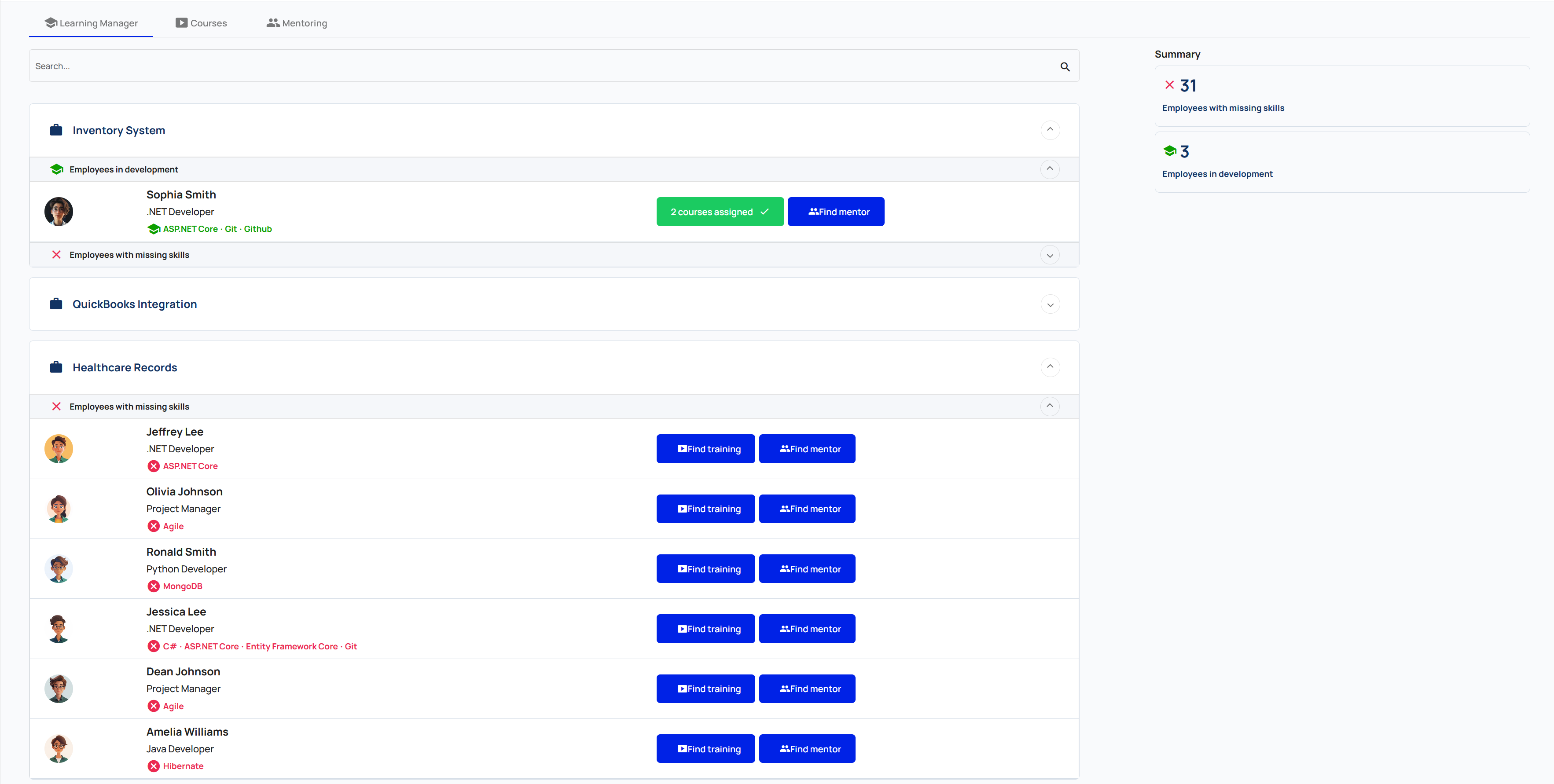Click the Inventory System briefcase icon
1554x784 pixels.
(56, 130)
